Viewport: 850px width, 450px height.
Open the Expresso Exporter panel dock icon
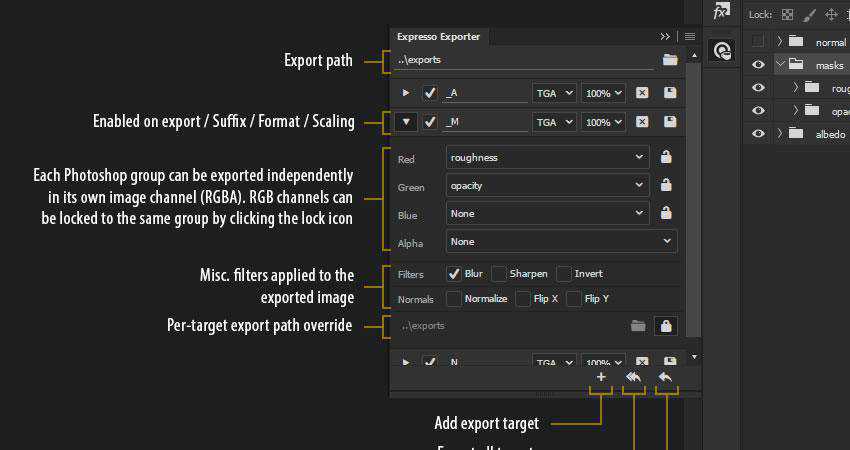coord(720,49)
